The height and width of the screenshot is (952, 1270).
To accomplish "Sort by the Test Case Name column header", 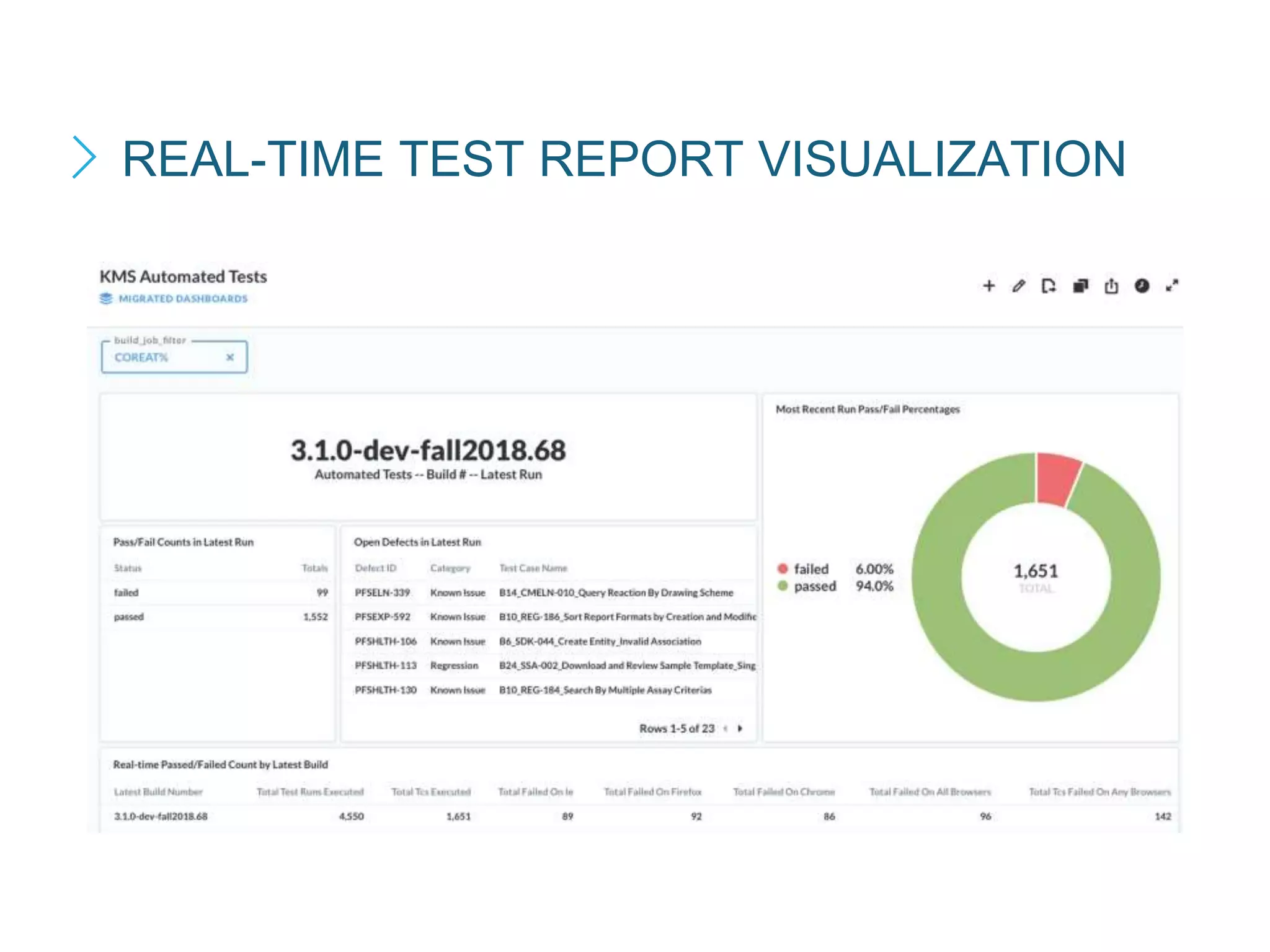I will (x=533, y=568).
